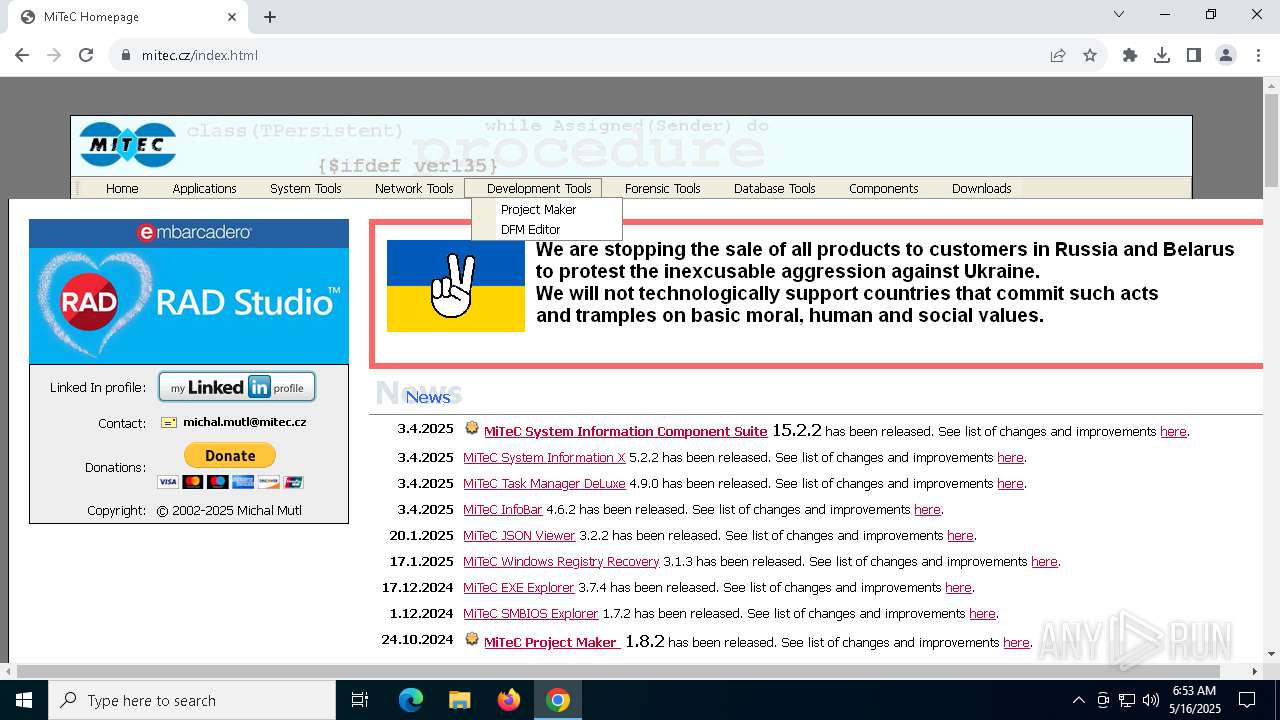
Task: Open MiTeC System Information Component Suite link
Action: tap(626, 432)
